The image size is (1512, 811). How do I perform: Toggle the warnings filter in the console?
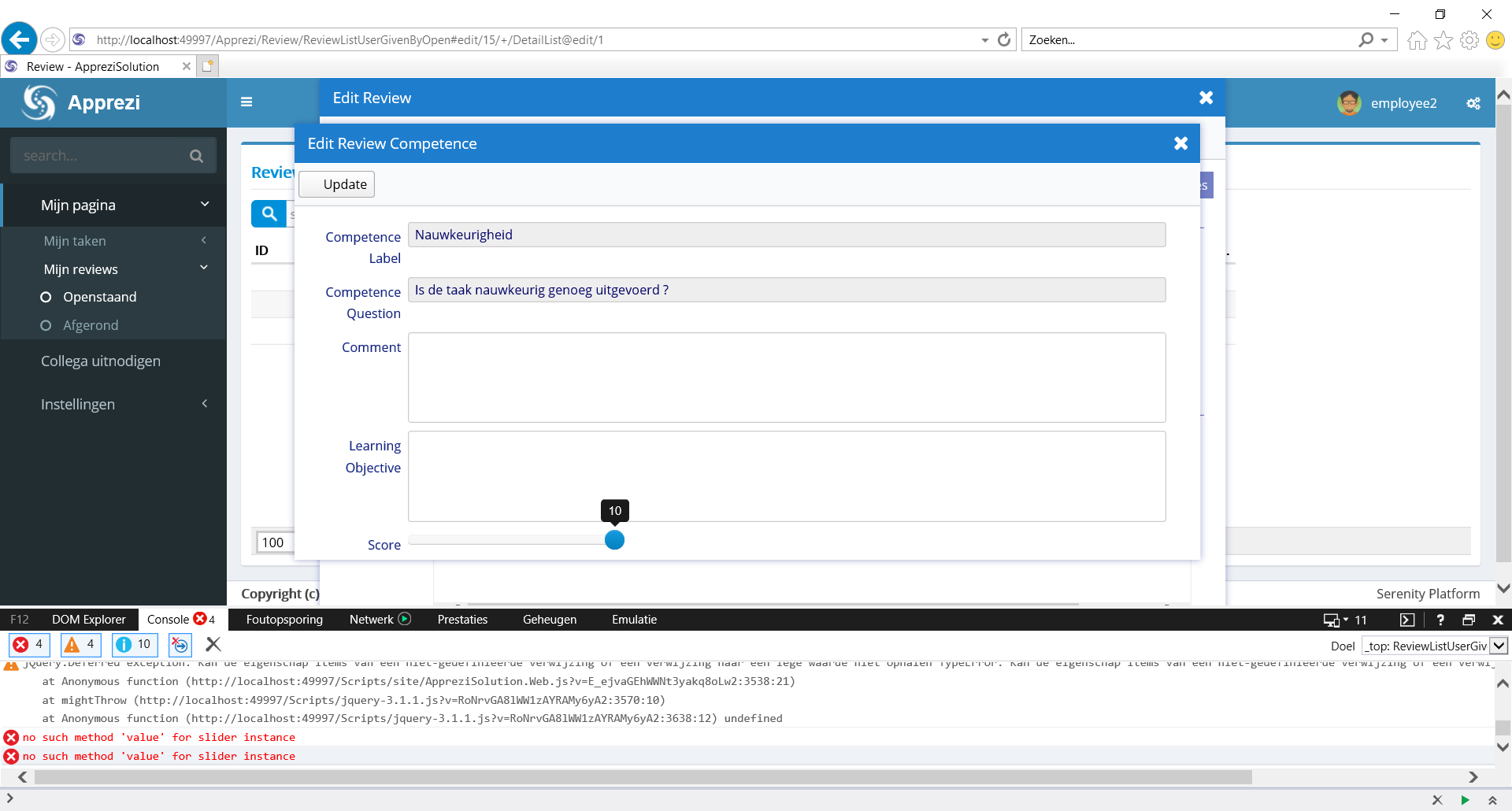coord(80,645)
